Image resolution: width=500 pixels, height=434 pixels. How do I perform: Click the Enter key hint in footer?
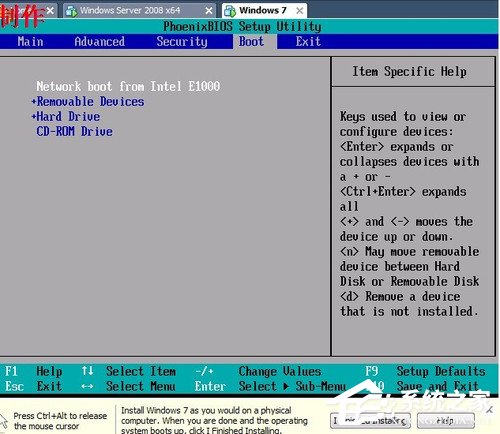point(210,386)
